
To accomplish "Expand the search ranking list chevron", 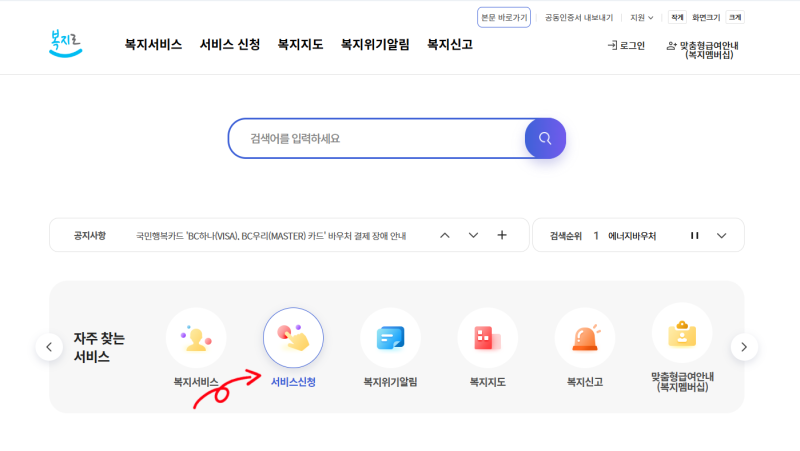I will [x=721, y=236].
